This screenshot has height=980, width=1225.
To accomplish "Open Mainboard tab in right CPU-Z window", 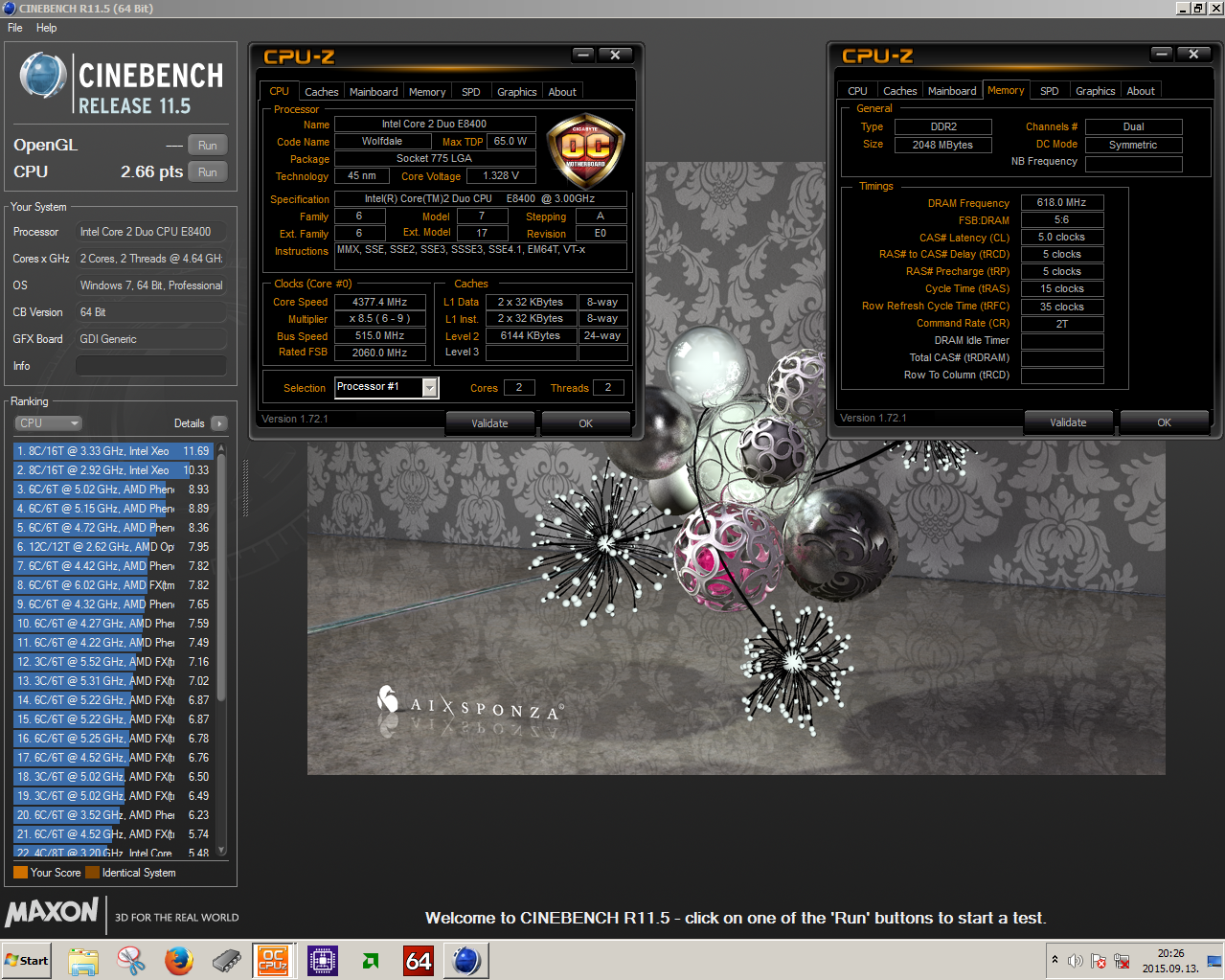I will (x=952, y=91).
